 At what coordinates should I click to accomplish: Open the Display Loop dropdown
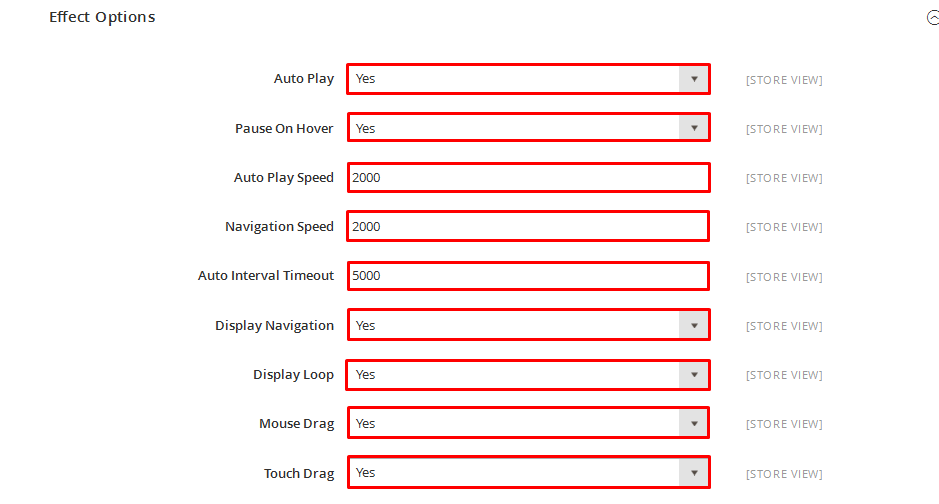(x=528, y=375)
